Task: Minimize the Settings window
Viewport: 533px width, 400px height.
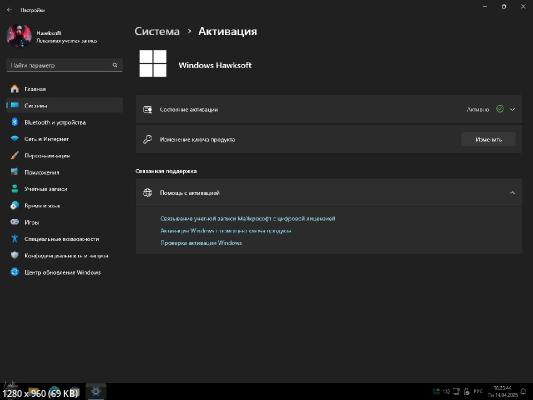Action: pos(485,6)
